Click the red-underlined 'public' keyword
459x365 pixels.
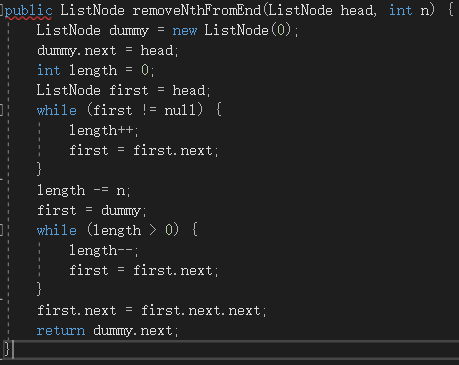point(28,11)
